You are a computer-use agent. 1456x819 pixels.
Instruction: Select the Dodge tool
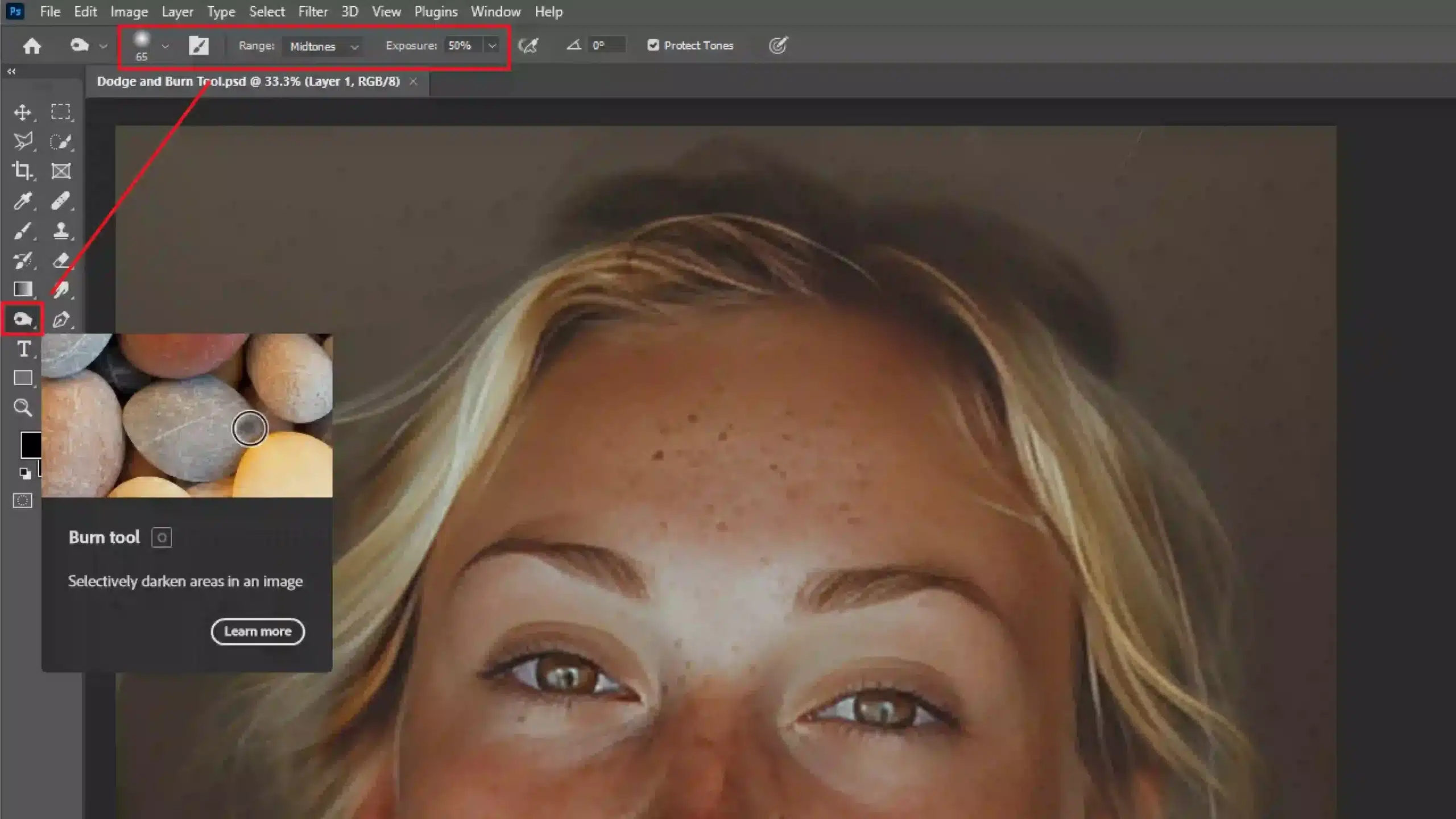(22, 318)
